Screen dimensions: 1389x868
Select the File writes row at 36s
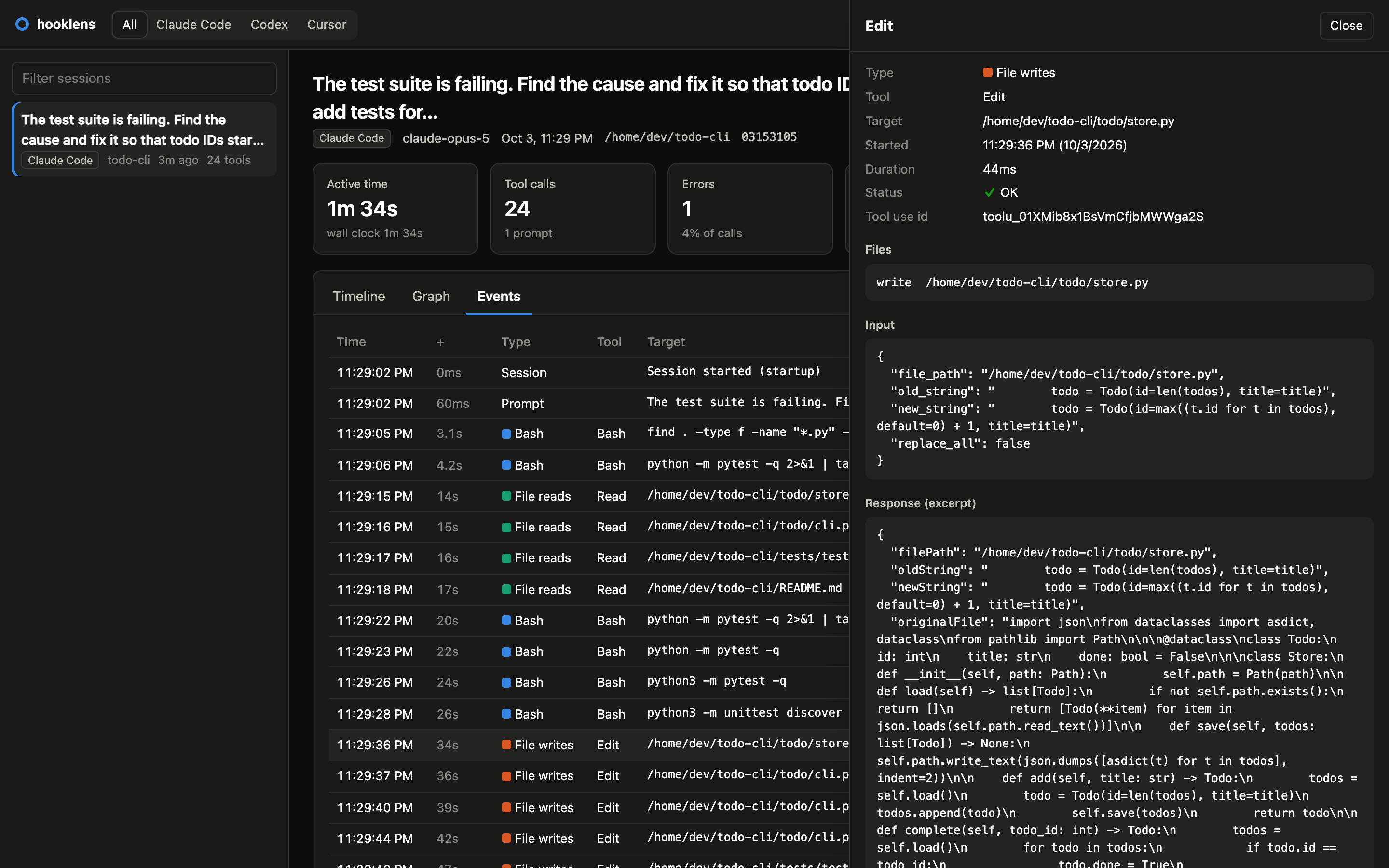click(589, 775)
